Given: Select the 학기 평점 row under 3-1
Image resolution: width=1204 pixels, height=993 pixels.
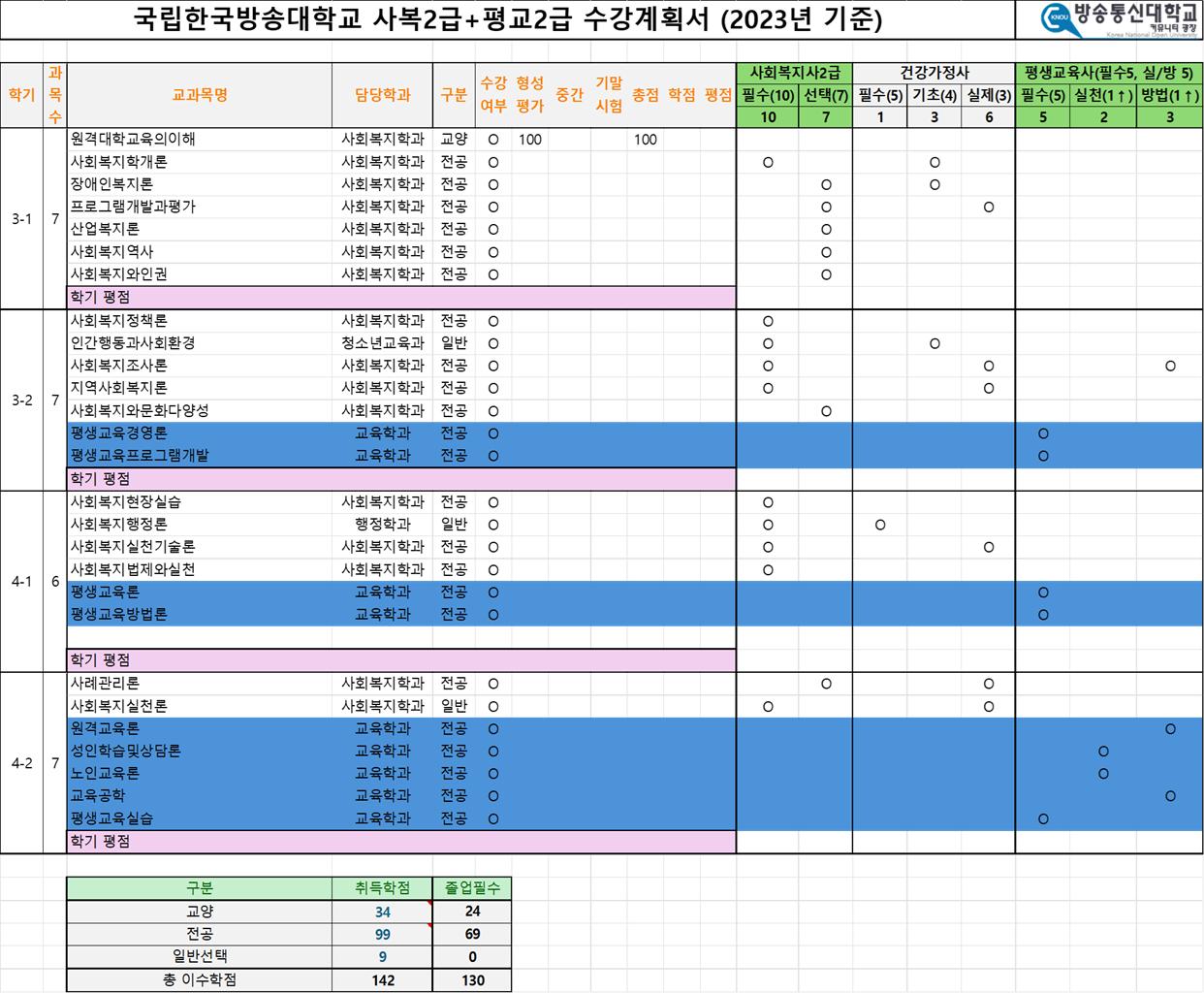Looking at the screenshot, I should pos(401,298).
